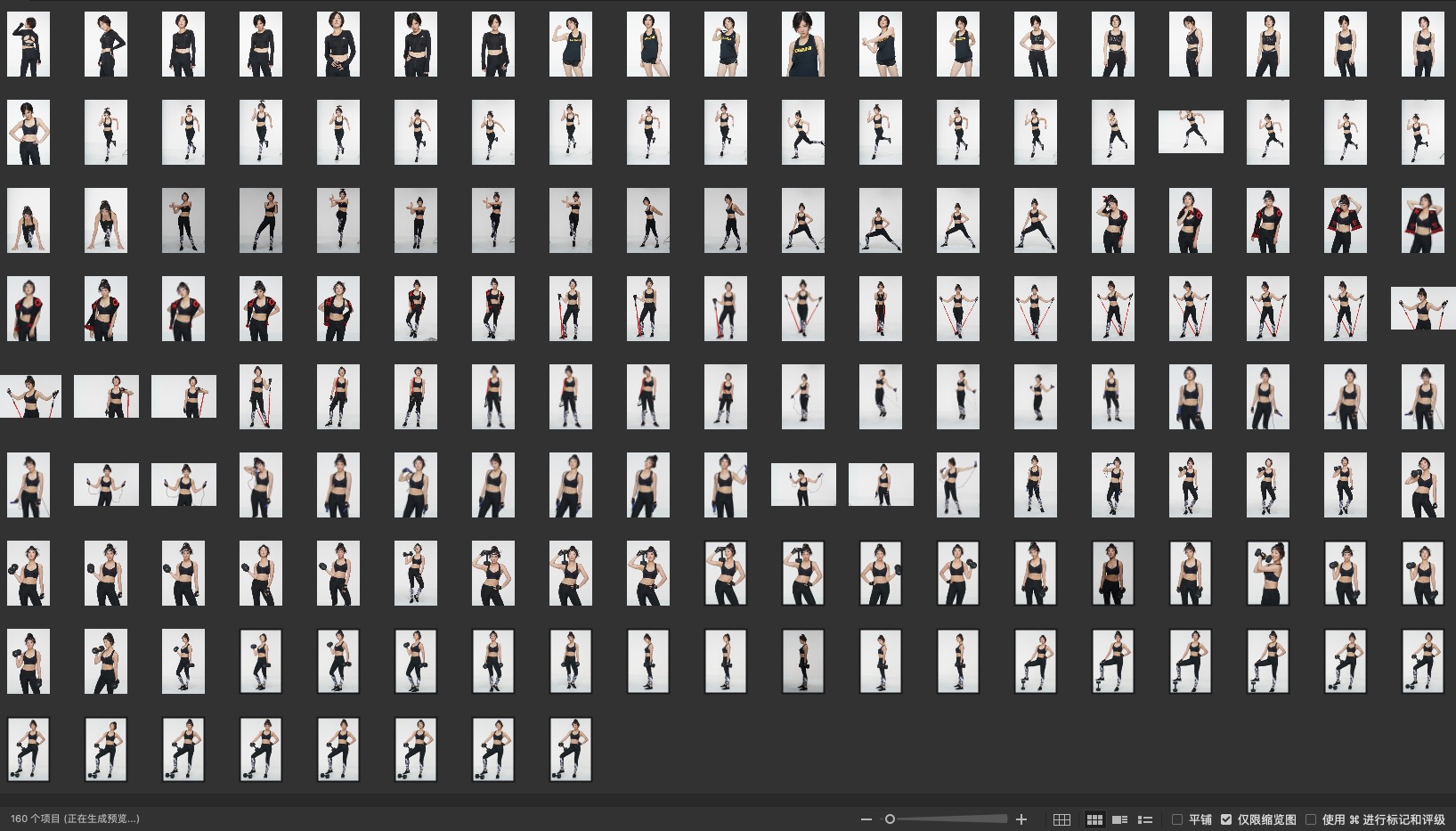The height and width of the screenshot is (831, 1456).
Task: Select first thumbnail in the third row
Action: click(28, 220)
